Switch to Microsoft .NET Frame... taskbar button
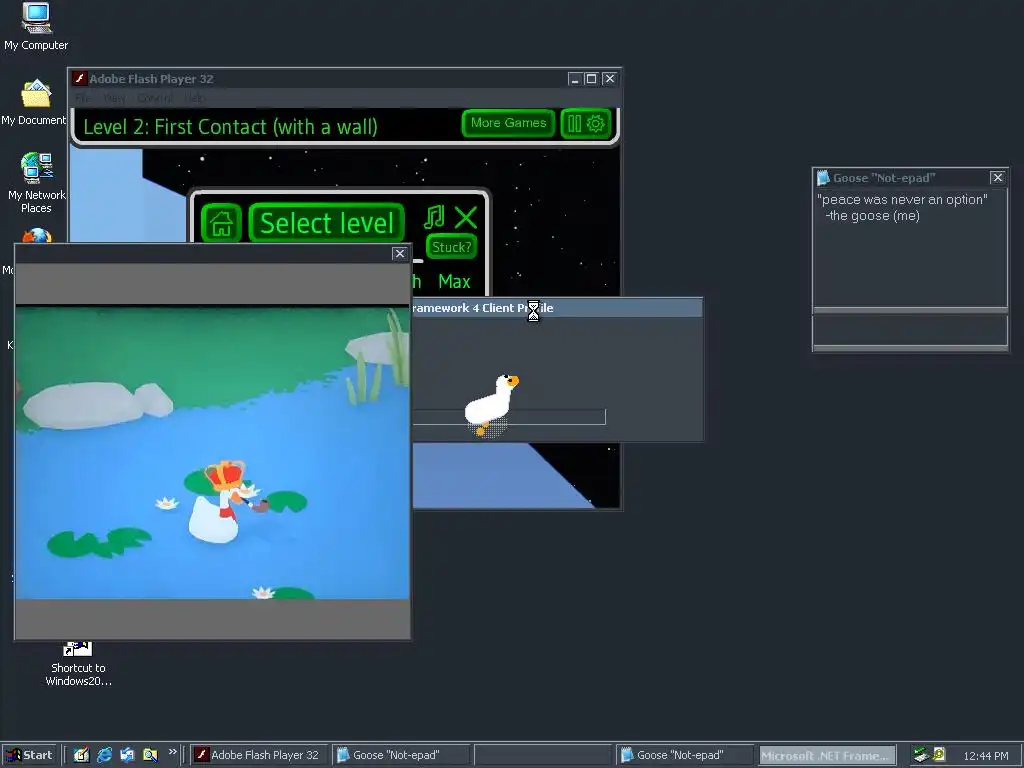The width and height of the screenshot is (1024, 768). click(827, 755)
